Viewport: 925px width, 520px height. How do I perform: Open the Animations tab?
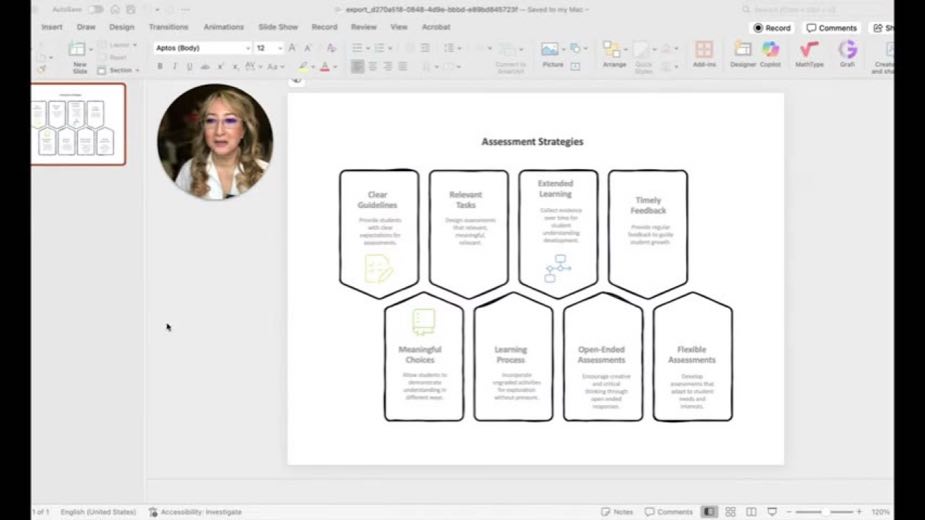(224, 27)
